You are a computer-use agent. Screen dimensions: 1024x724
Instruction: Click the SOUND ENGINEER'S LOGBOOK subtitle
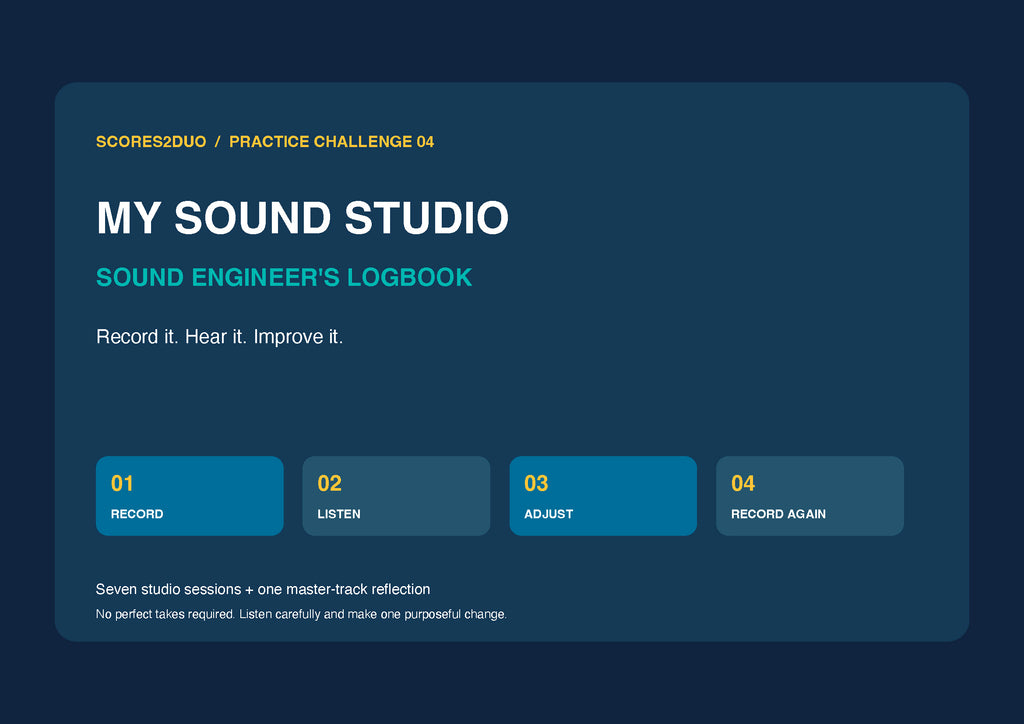click(x=284, y=277)
